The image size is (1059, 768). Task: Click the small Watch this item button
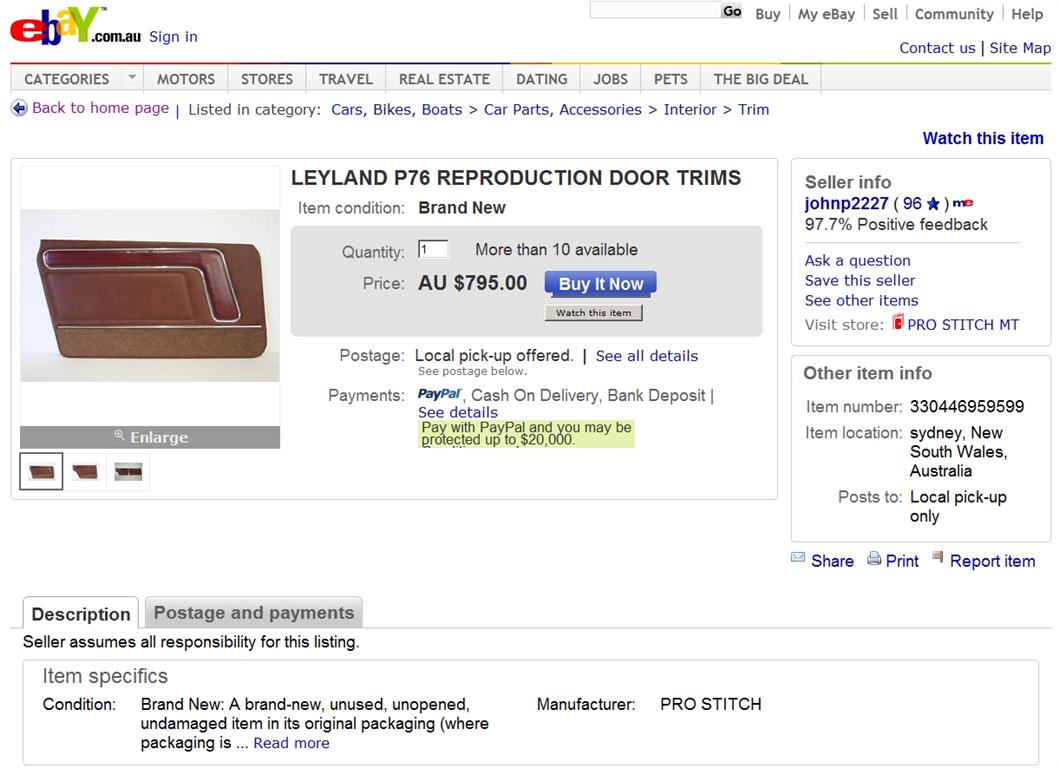pyautogui.click(x=594, y=313)
